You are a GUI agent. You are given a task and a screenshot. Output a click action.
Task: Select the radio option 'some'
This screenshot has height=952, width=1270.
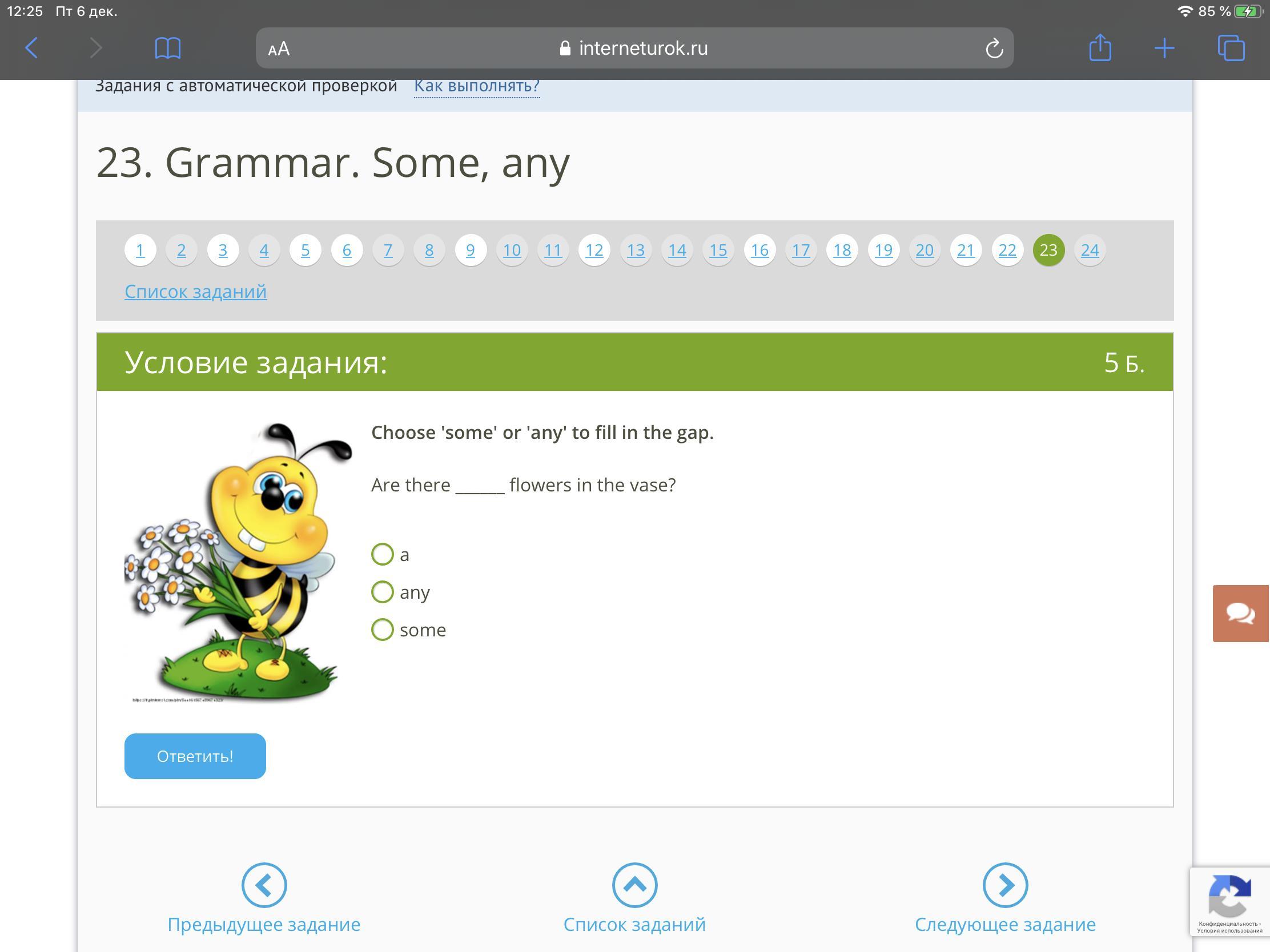383,630
